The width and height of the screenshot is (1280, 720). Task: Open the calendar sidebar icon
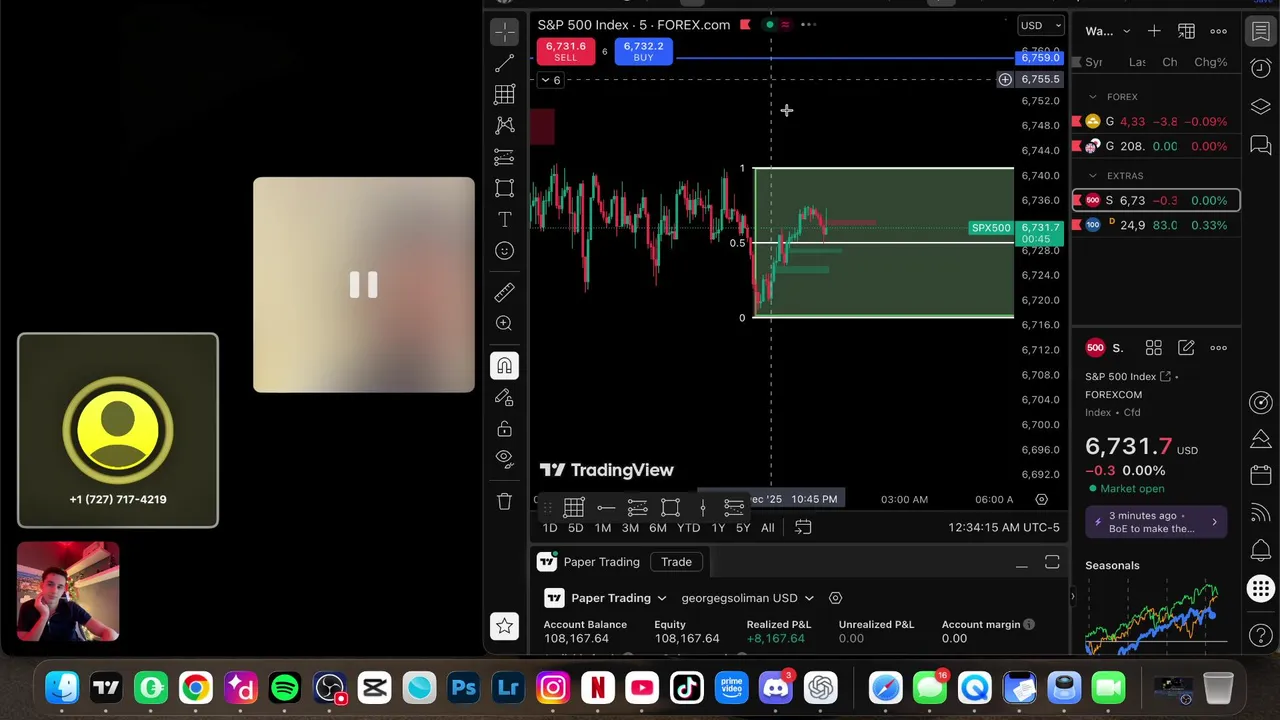point(1260,475)
